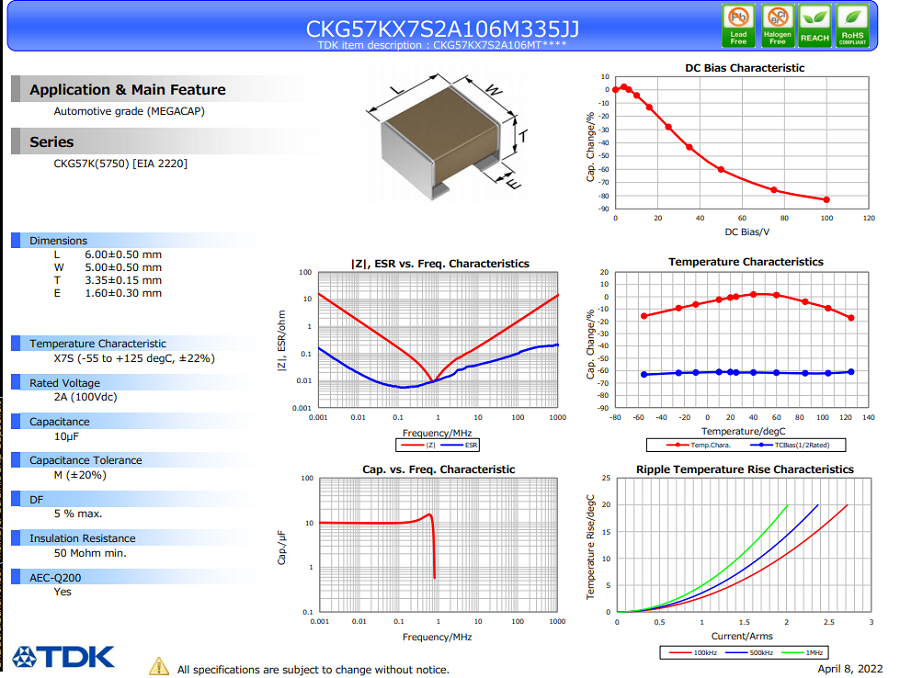Click the 50 Mohm min. value
Viewport: 900px width, 678px height.
click(90, 553)
